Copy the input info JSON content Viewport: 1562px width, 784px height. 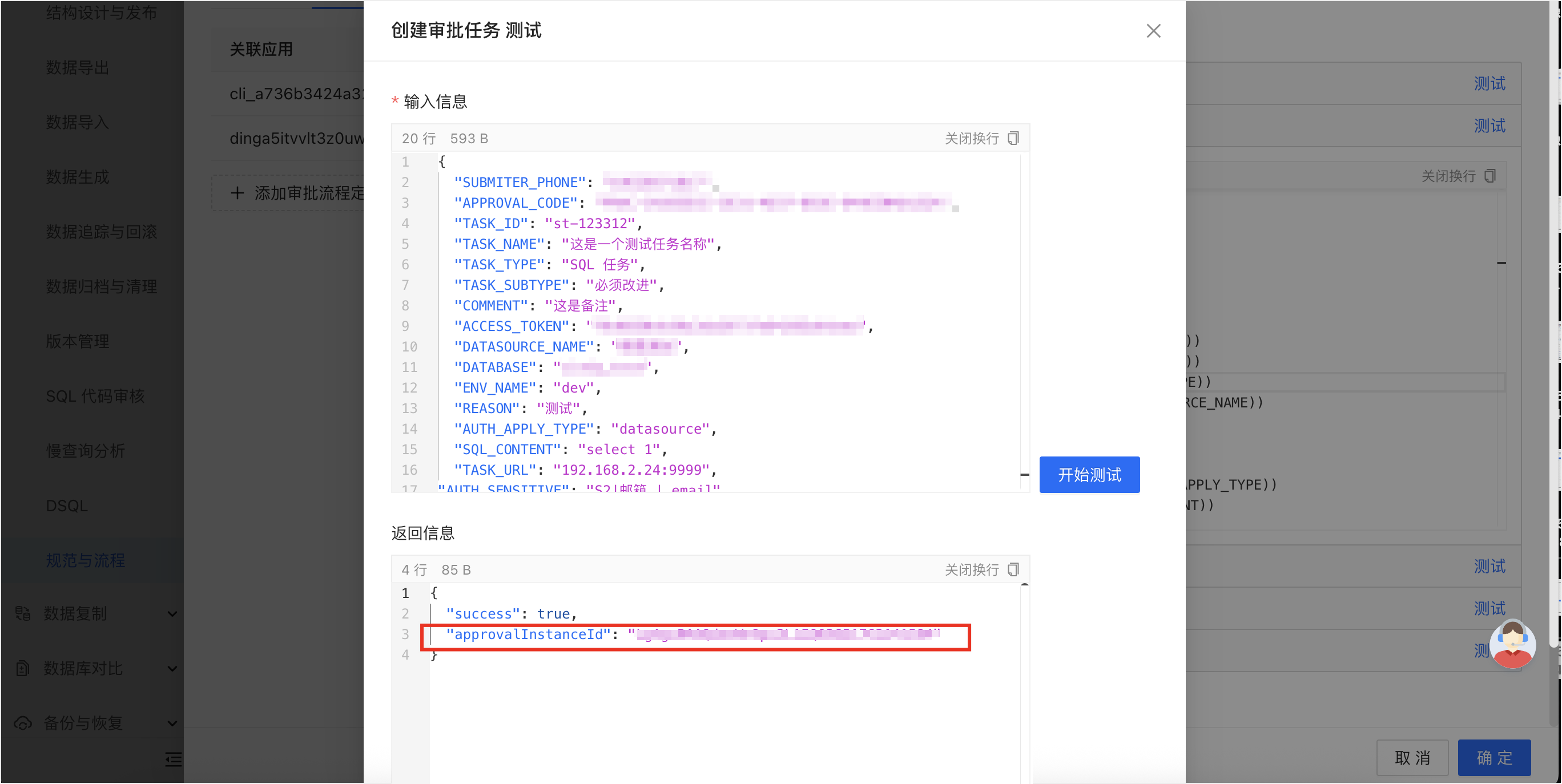[x=1013, y=139]
